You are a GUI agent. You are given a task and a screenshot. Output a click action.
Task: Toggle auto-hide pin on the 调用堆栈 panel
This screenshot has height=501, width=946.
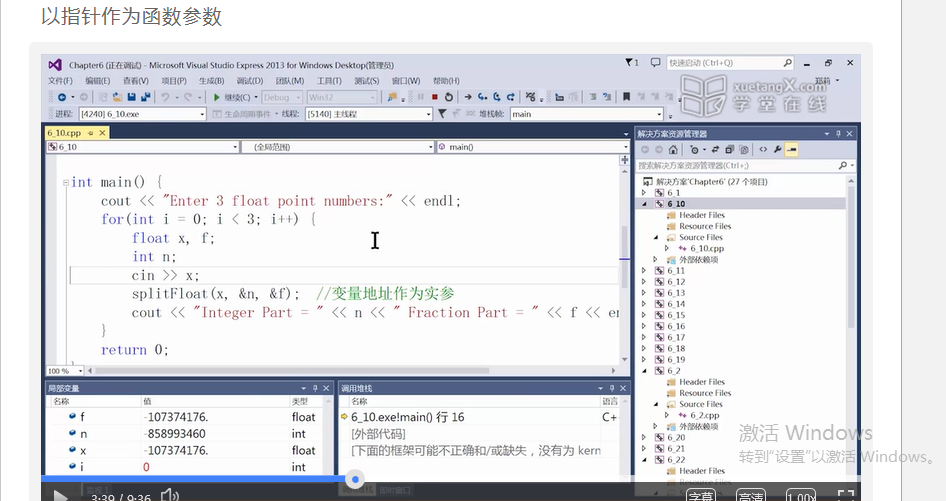[x=612, y=388]
